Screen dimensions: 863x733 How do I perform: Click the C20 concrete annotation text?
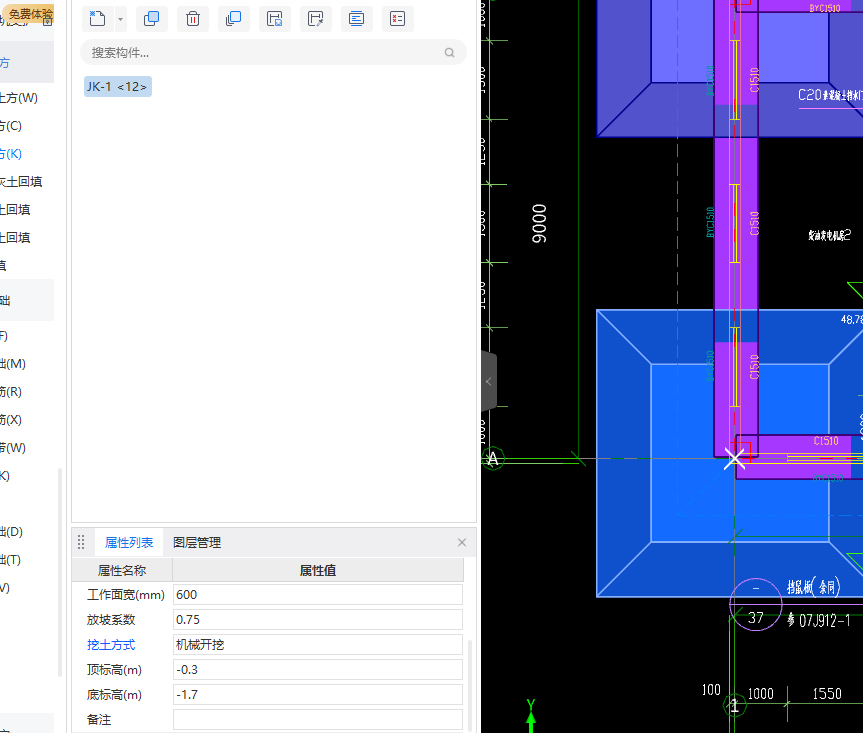tap(830, 95)
